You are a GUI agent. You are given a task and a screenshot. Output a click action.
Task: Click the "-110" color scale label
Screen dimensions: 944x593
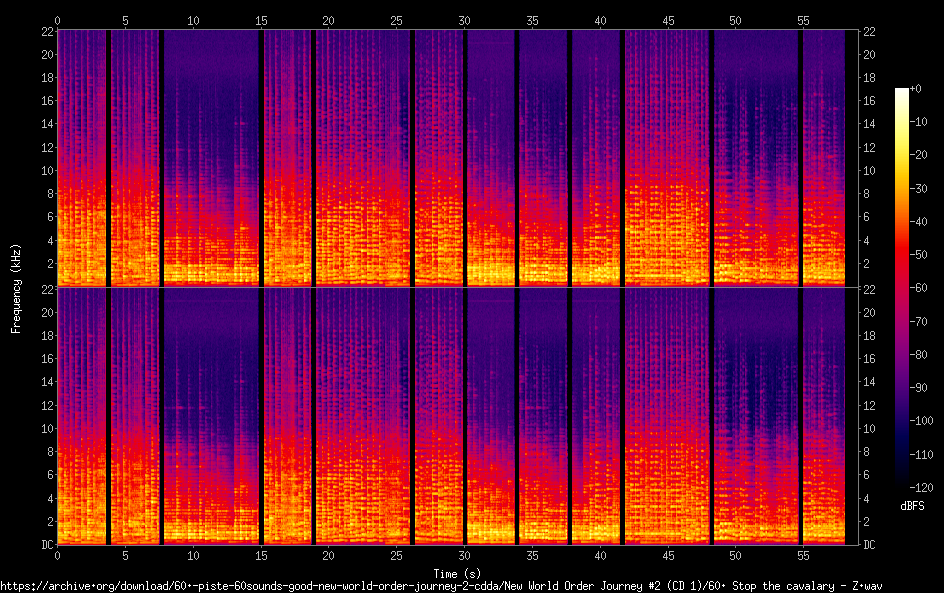click(922, 455)
